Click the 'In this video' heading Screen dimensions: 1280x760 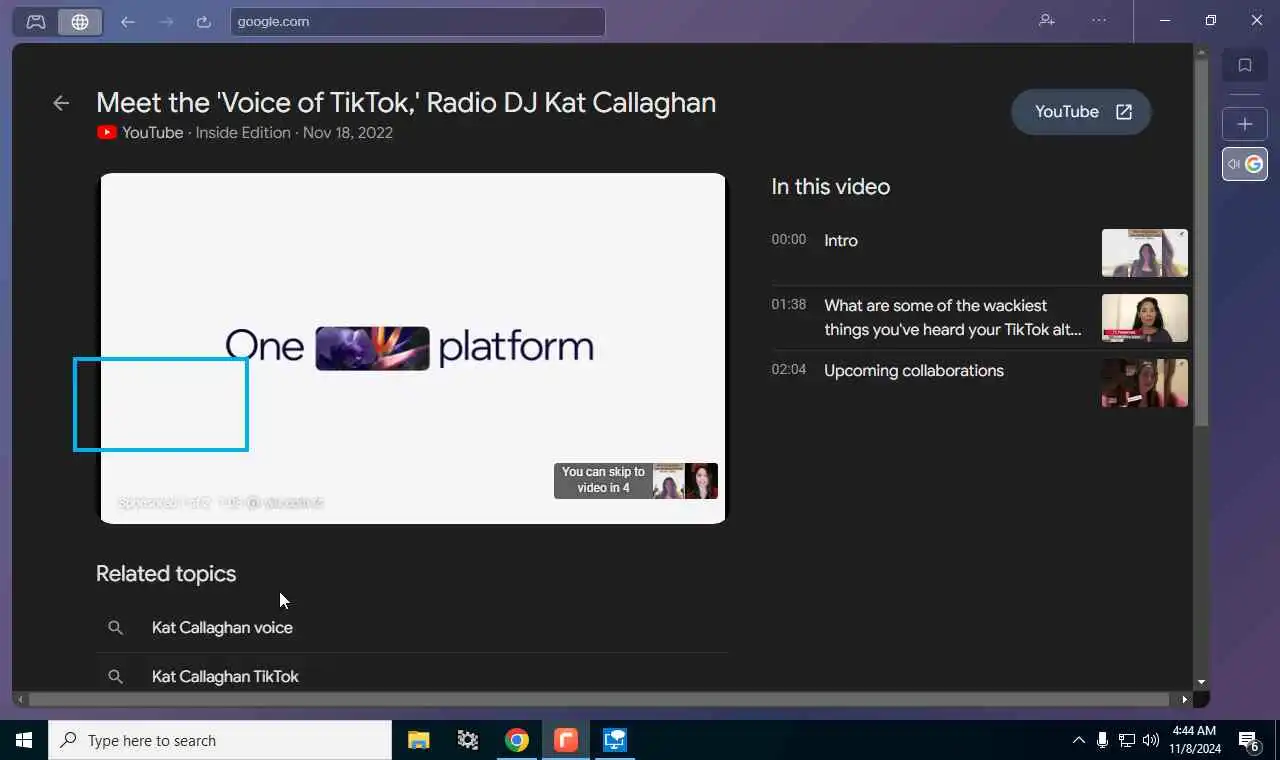[x=830, y=187]
